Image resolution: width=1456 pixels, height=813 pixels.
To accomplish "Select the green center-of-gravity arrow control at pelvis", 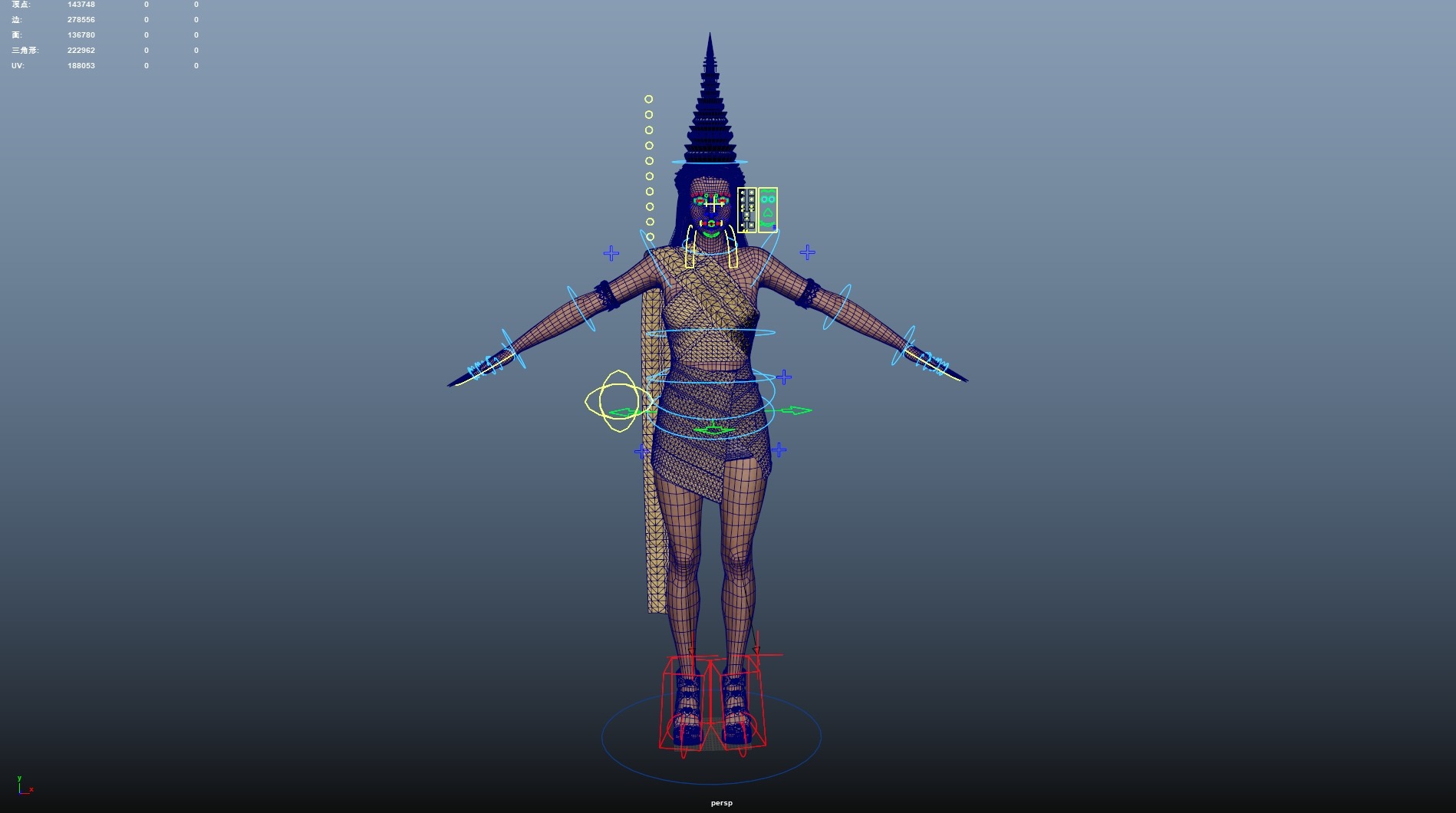I will point(713,430).
